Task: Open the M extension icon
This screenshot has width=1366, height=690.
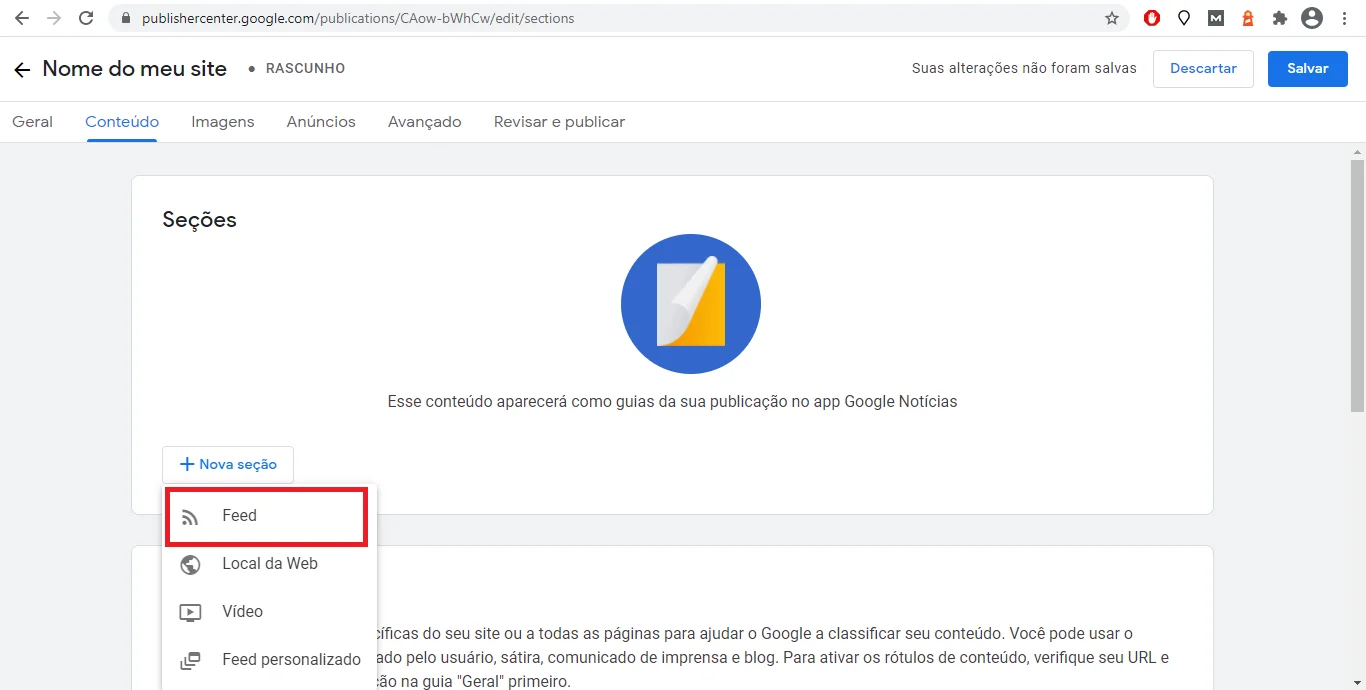Action: (1216, 18)
